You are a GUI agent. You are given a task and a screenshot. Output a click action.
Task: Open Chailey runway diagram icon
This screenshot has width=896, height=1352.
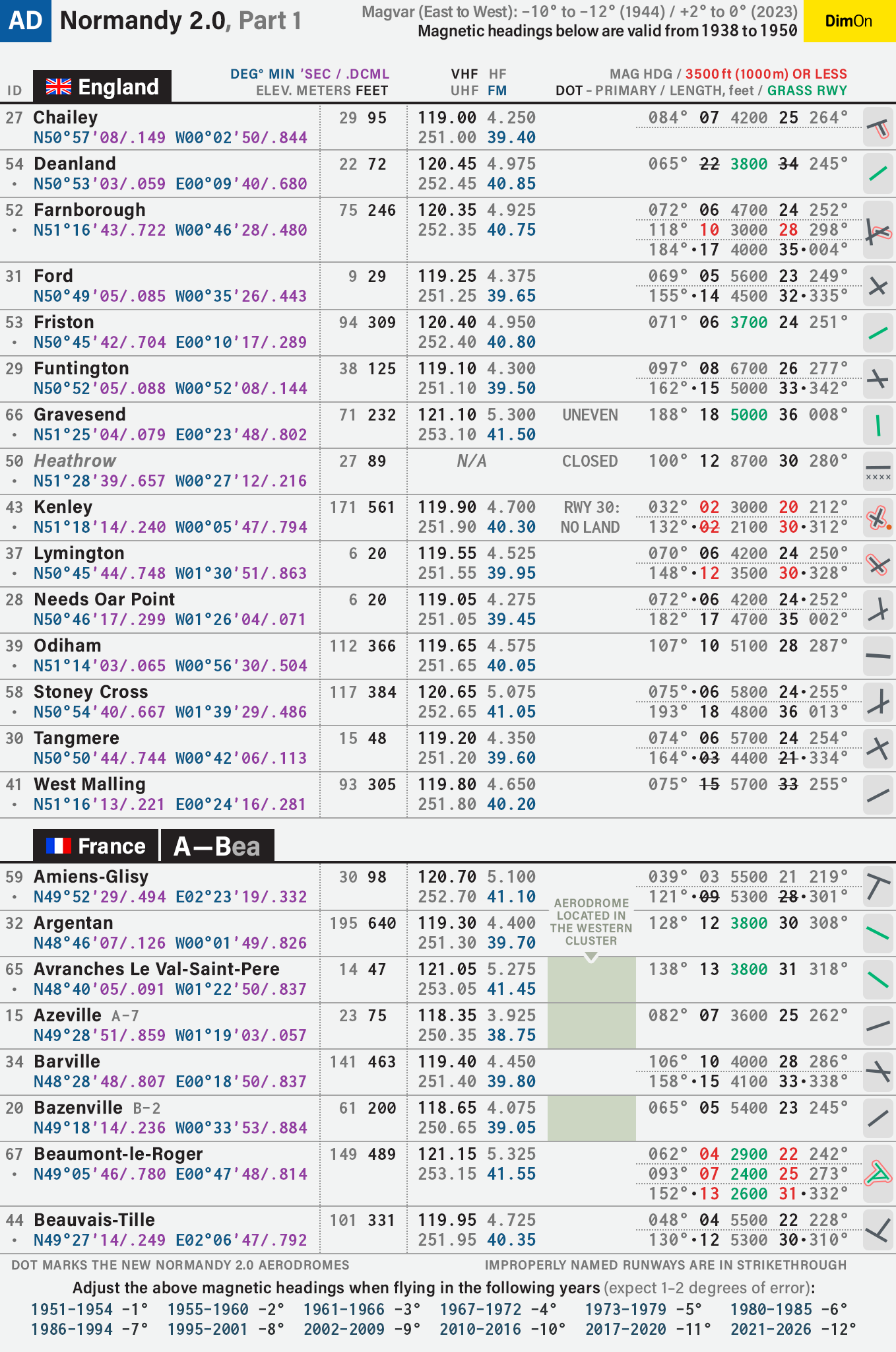click(878, 128)
